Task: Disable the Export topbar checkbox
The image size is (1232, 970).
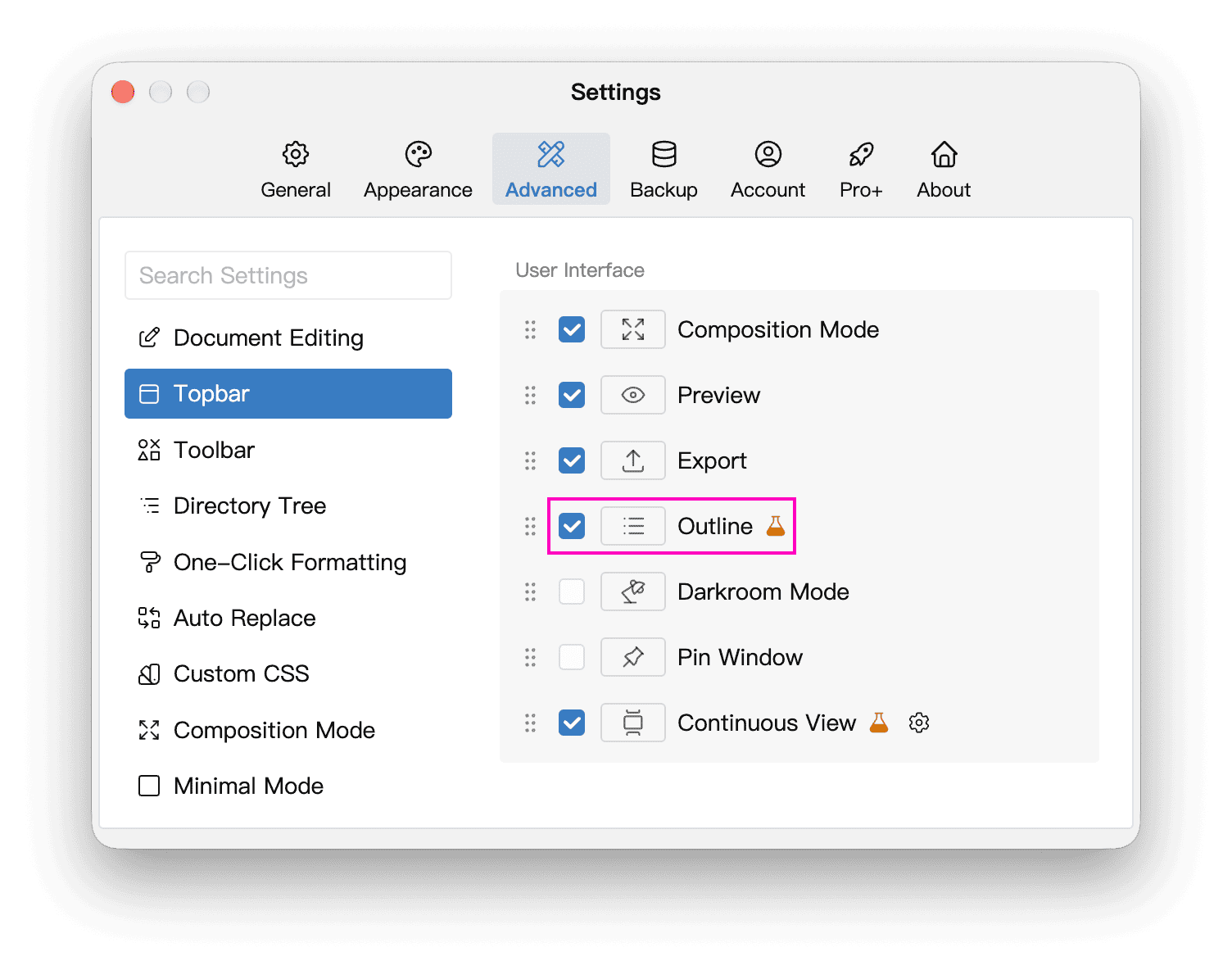Action: pyautogui.click(x=572, y=460)
